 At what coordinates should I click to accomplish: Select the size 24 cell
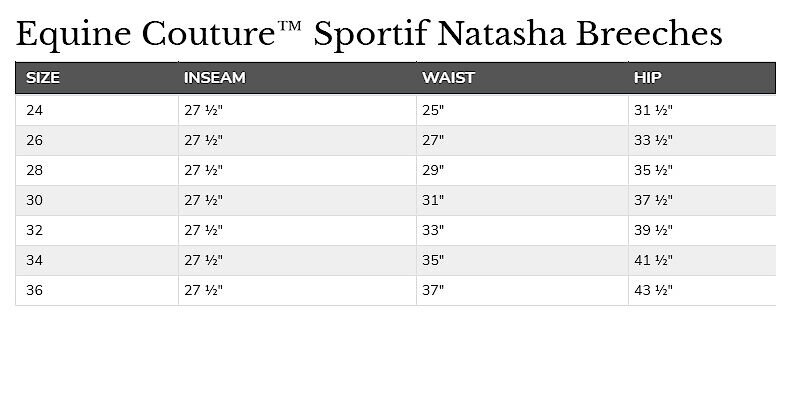tap(35, 110)
